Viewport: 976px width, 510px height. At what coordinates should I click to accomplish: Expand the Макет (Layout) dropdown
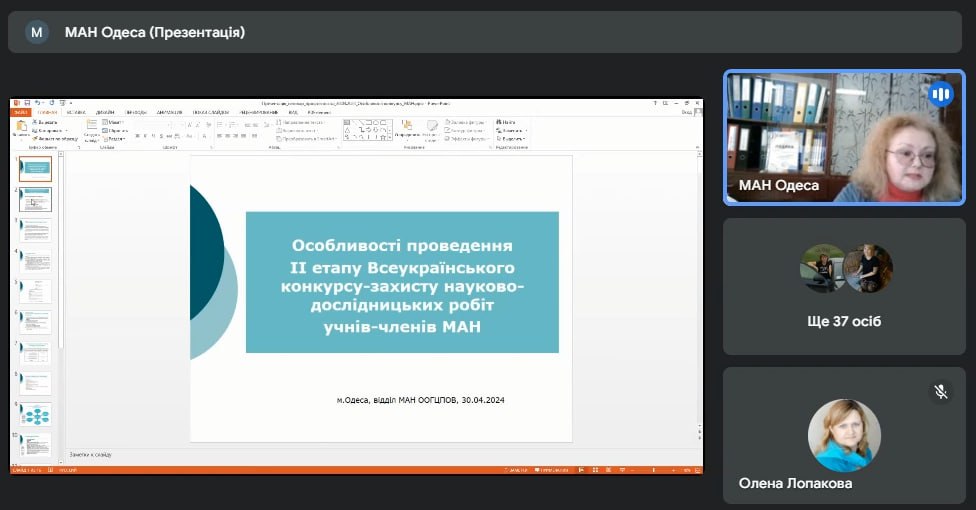click(x=116, y=122)
